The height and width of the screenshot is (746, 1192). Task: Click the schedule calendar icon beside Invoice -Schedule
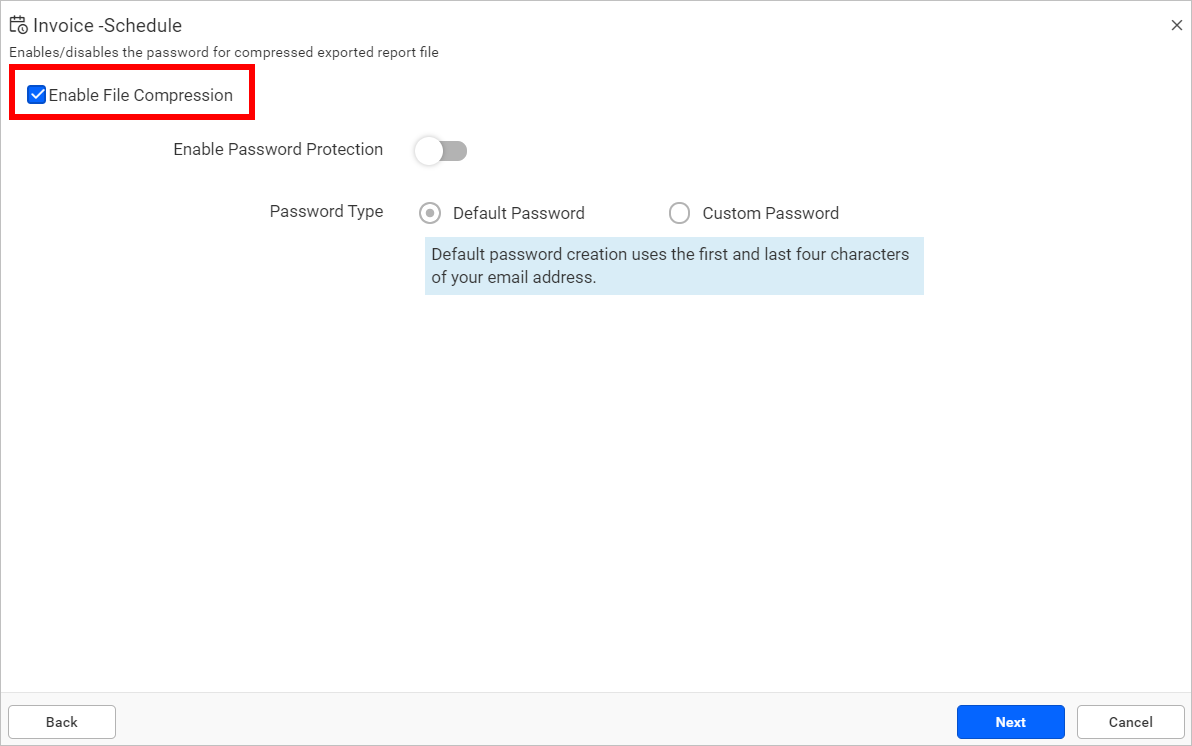point(18,25)
